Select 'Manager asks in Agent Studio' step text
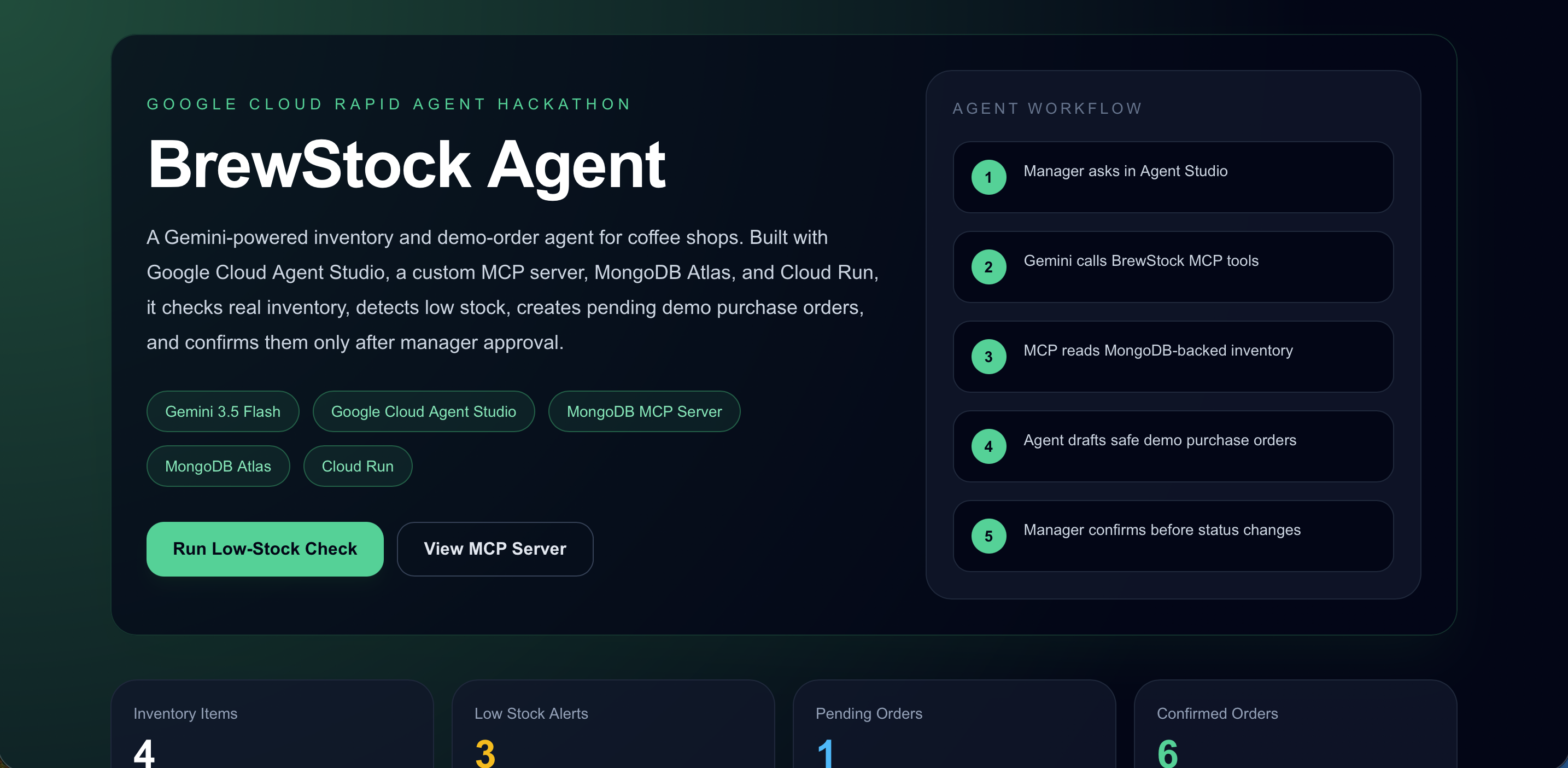Viewport: 1568px width, 768px height. click(1126, 171)
